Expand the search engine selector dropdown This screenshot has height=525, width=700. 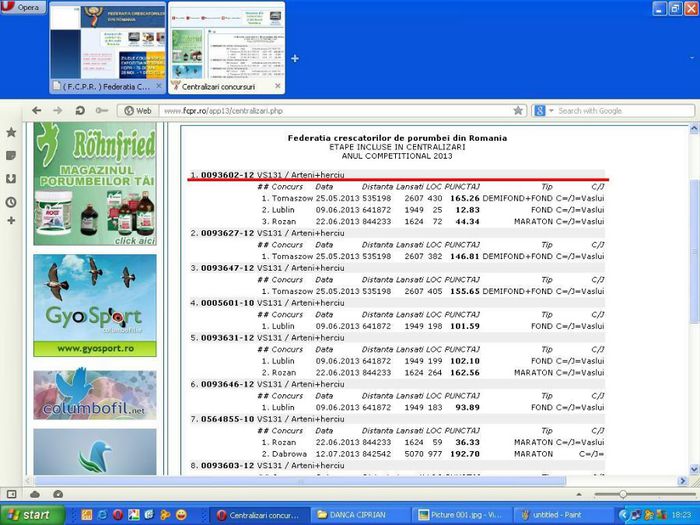542,111
